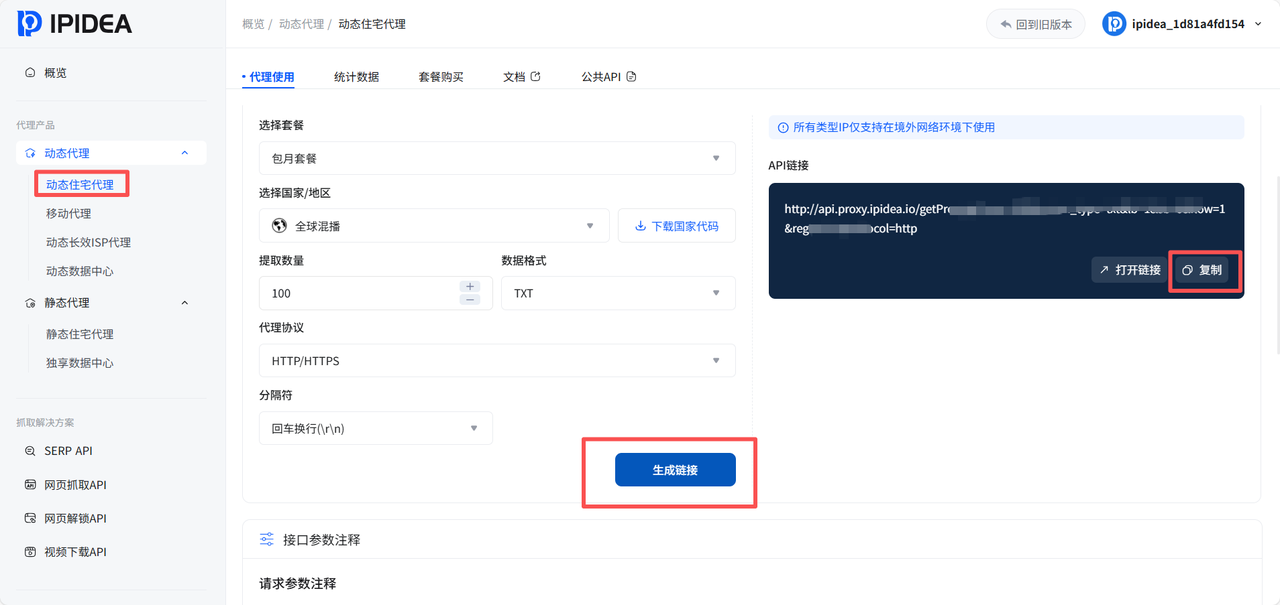Click 动态代理 in the breadcrumb
This screenshot has width=1280, height=605.
[302, 24]
